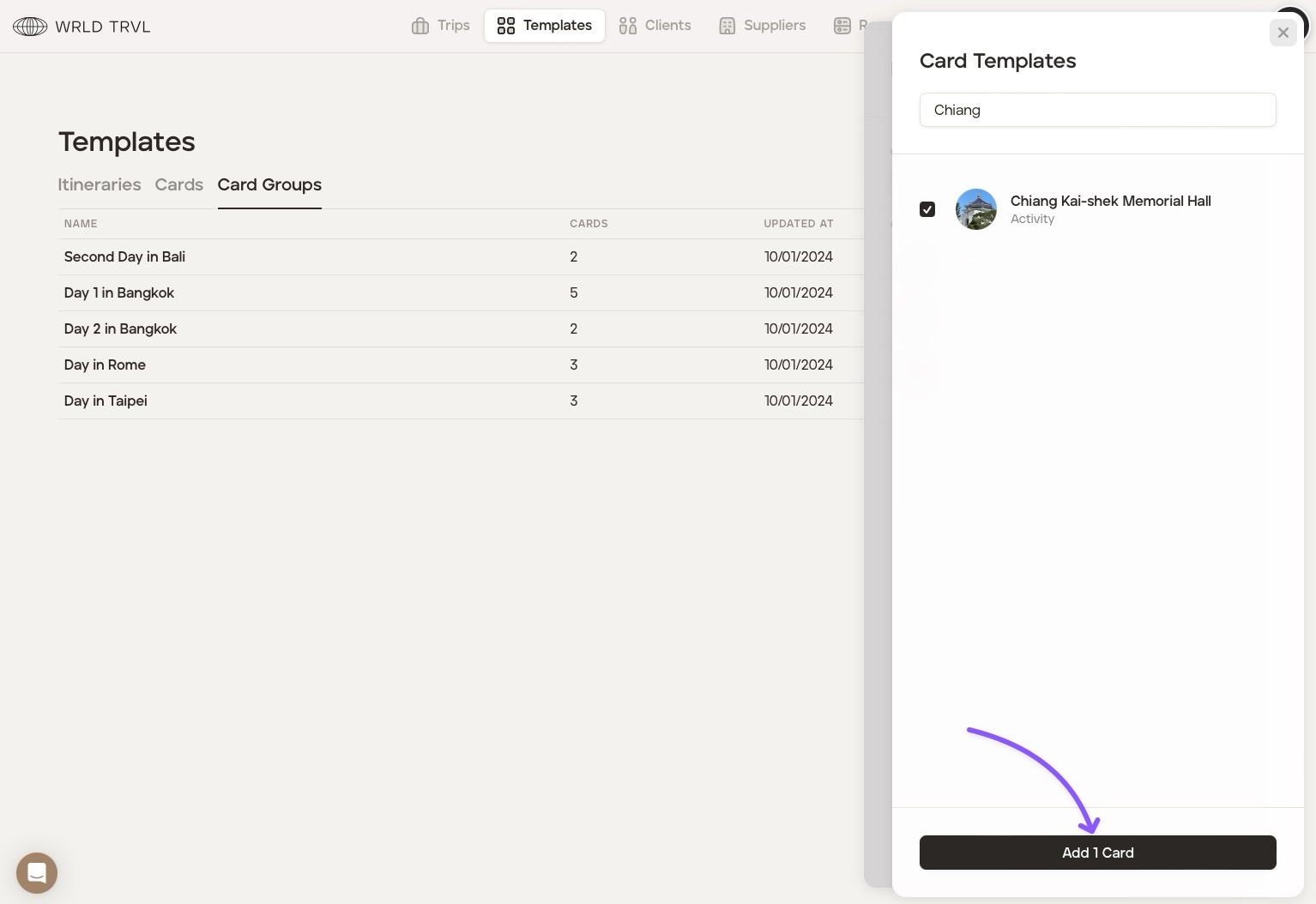1316x904 pixels.
Task: Open the Day 2 in Bangkok group
Action: 120,328
